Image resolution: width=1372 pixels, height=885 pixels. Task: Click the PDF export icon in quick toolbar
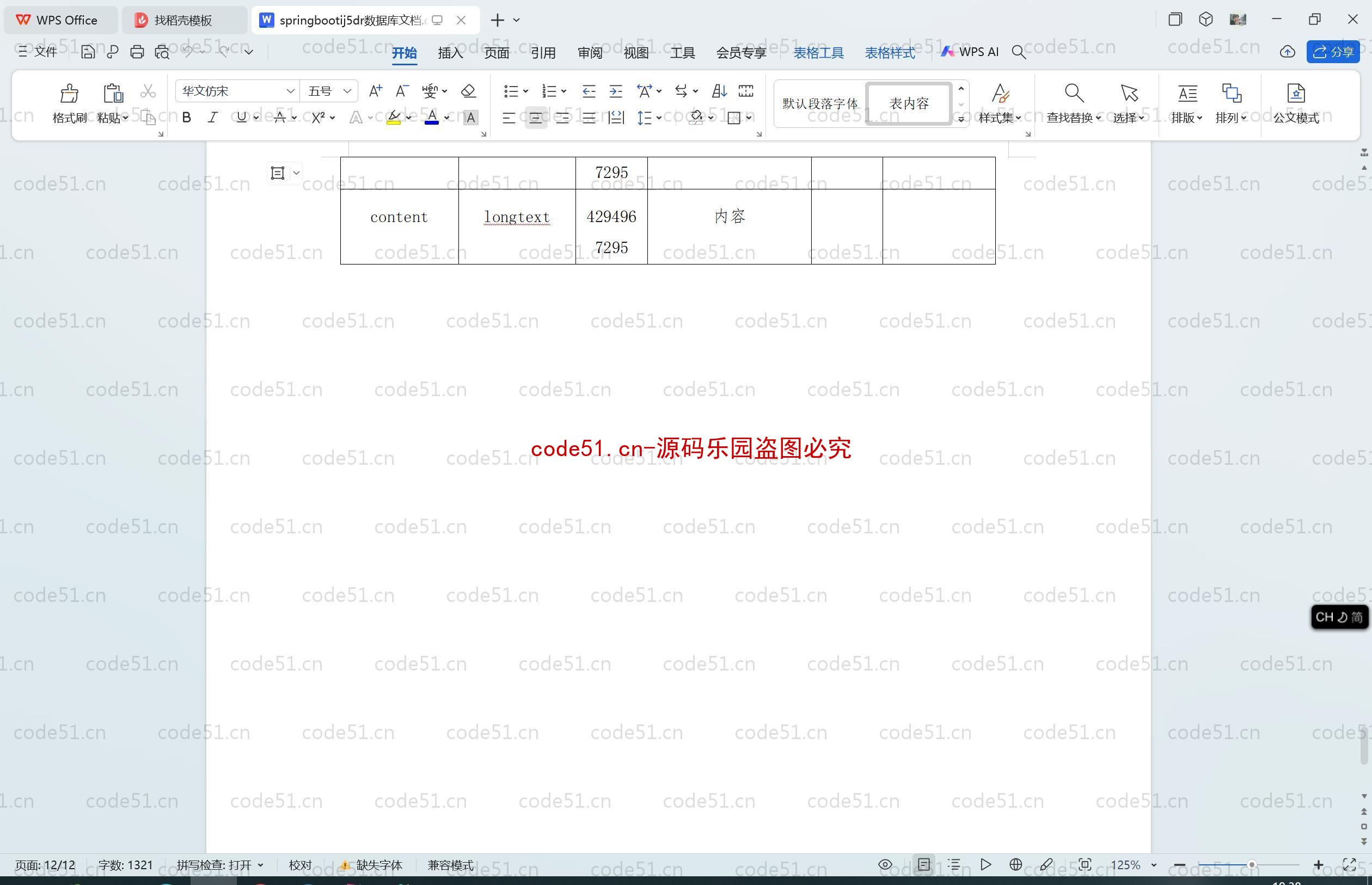(113, 52)
